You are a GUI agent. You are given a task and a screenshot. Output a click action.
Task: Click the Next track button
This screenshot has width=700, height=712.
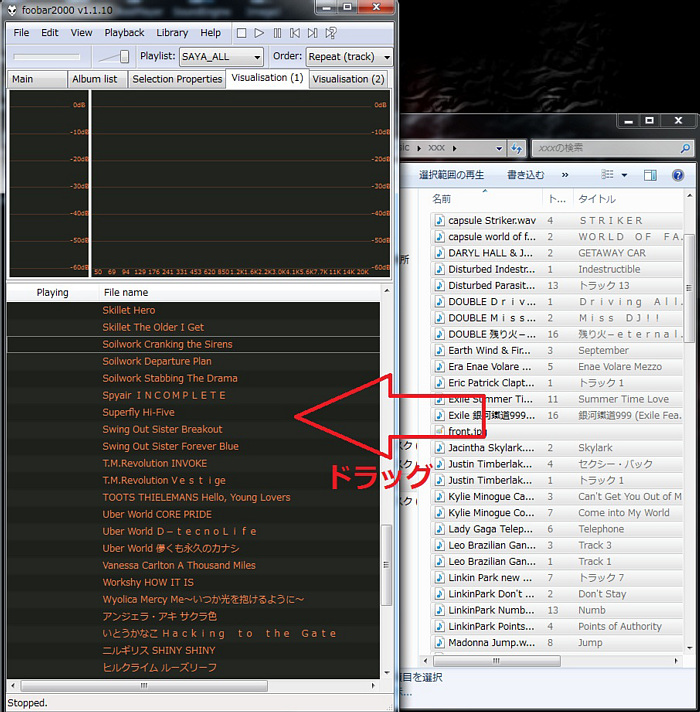pos(312,33)
